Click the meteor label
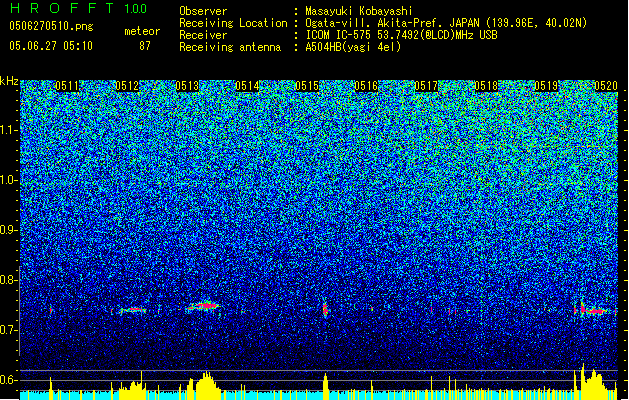This screenshot has width=629, height=400. (142, 31)
